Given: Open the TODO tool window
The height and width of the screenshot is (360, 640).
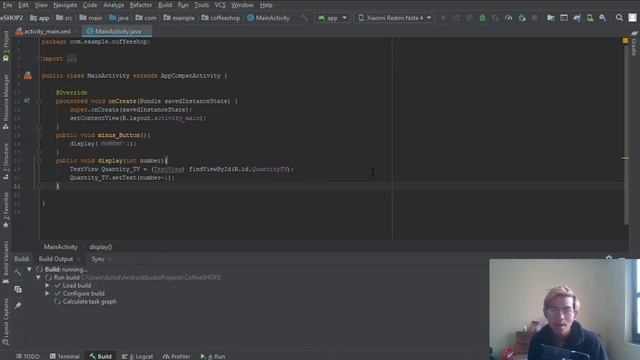Looking at the screenshot, I should coord(27,356).
